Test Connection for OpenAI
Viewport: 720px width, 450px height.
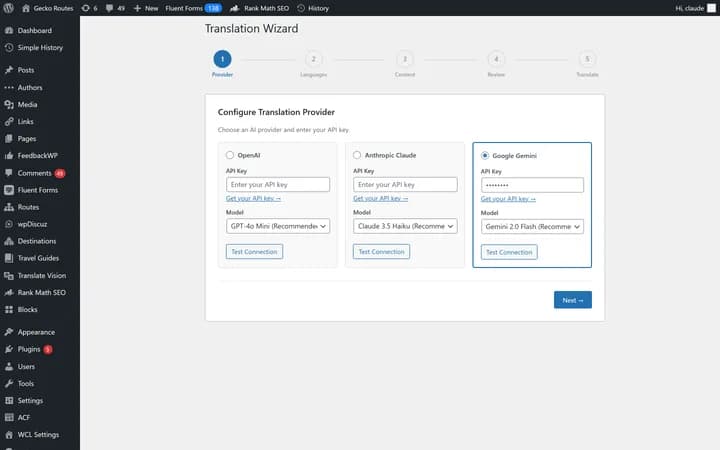(254, 252)
